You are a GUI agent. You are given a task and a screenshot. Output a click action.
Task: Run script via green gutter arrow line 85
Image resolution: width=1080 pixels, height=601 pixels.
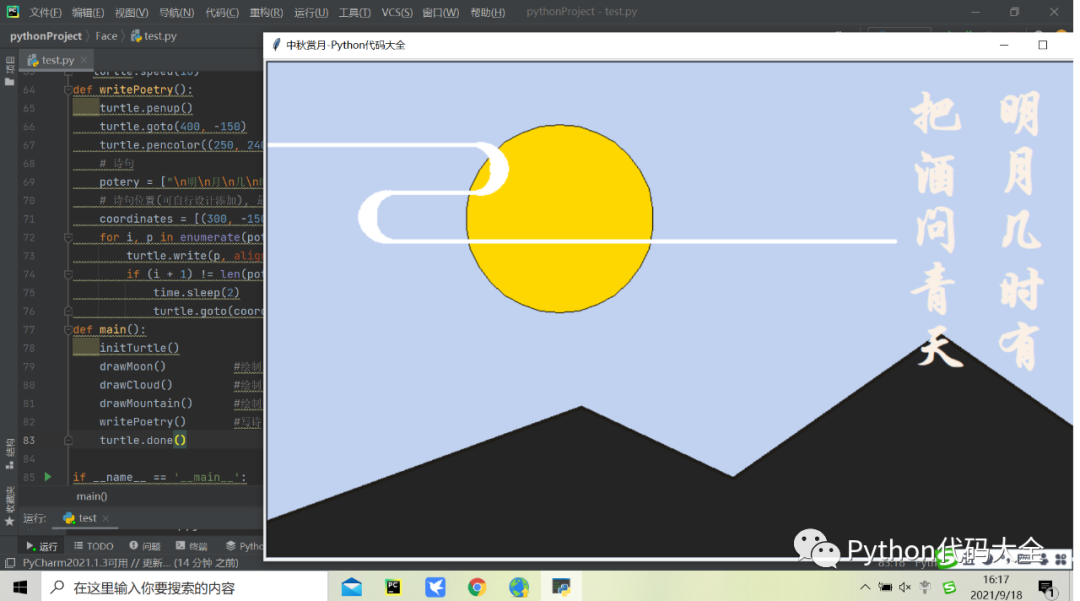[x=48, y=476]
